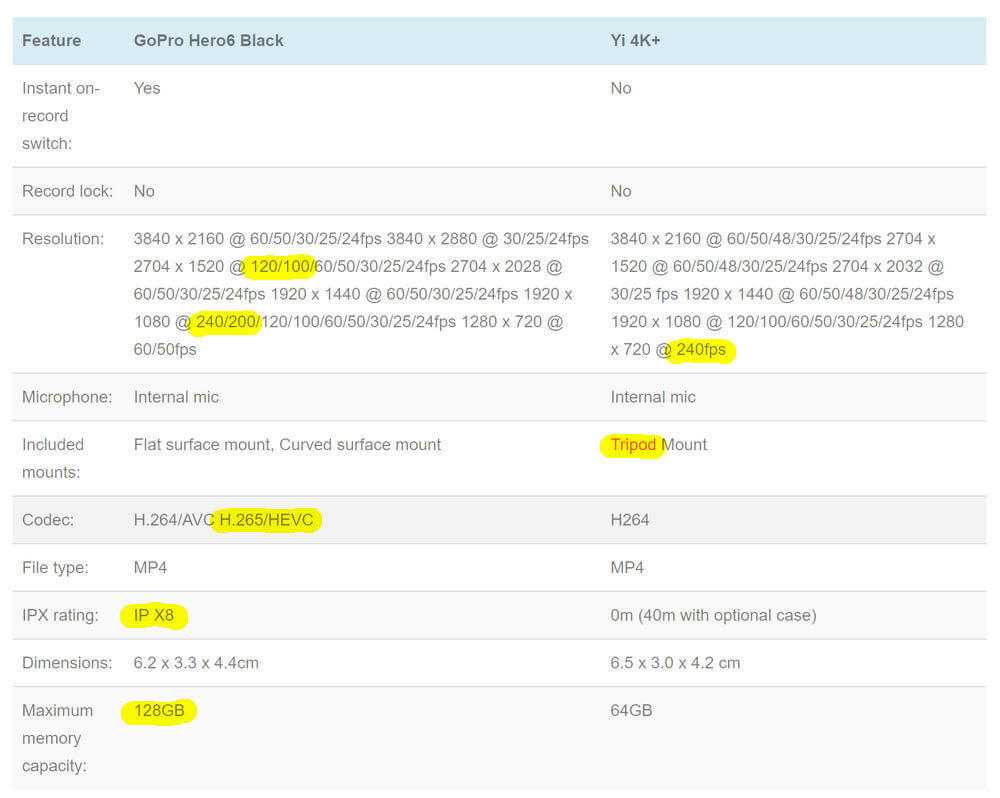This screenshot has height=798, width=1000.
Task: Click the "64GB" memory capacity value
Action: pos(631,711)
